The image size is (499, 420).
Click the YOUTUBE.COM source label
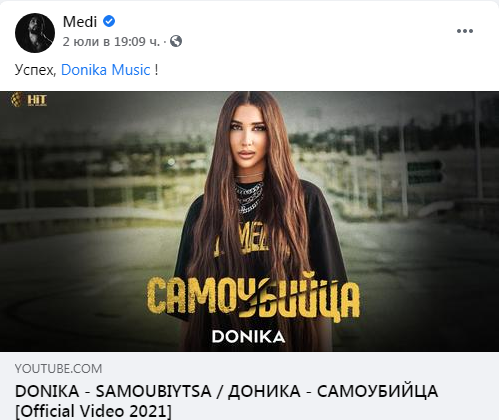click(x=58, y=369)
